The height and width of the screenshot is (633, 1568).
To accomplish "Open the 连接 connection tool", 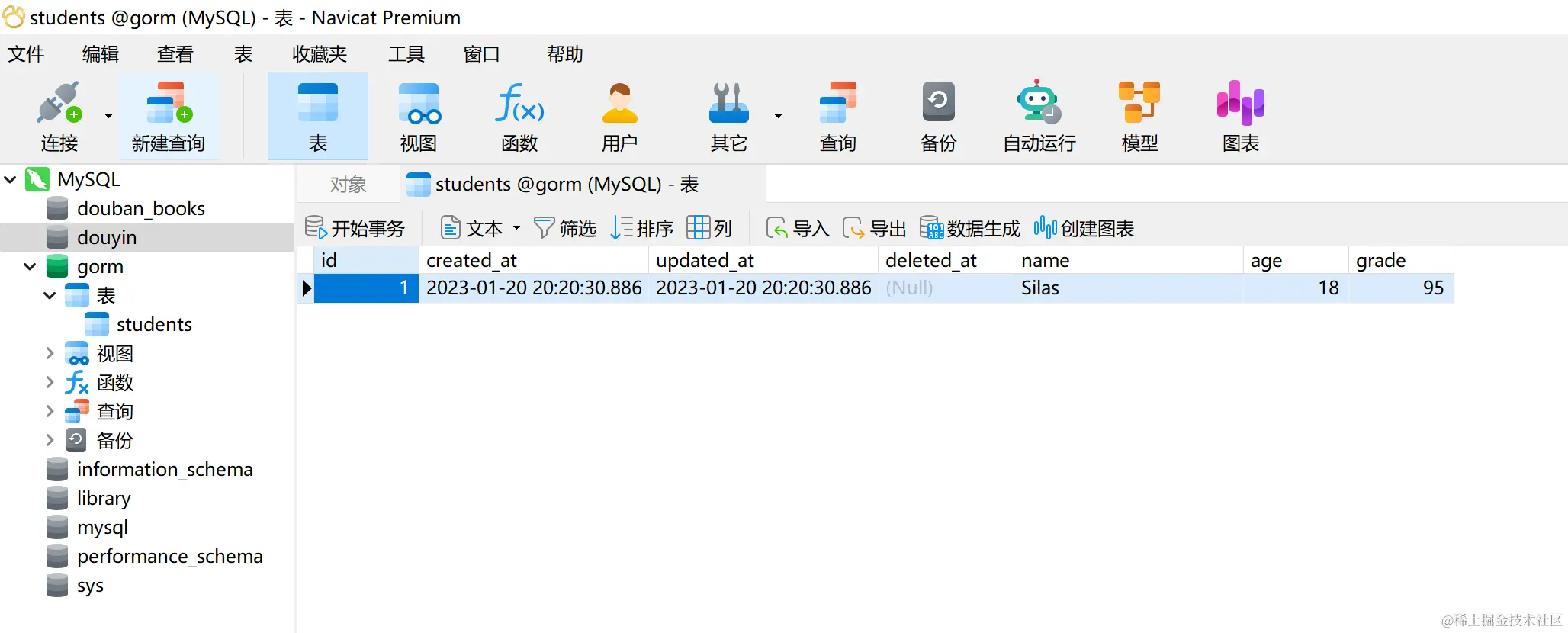I will point(59,116).
